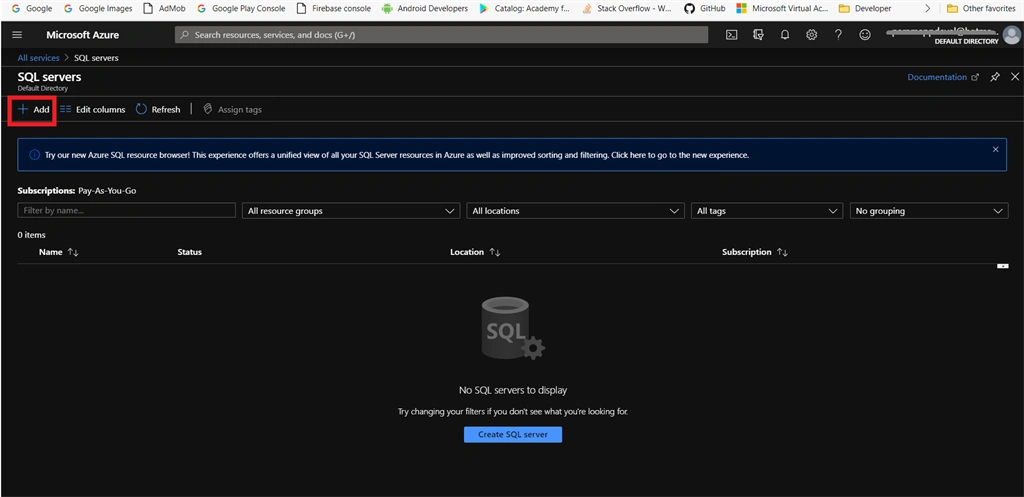
Task: Click the Subscriptions: Pay-As-You-Go text
Action: click(x=77, y=191)
